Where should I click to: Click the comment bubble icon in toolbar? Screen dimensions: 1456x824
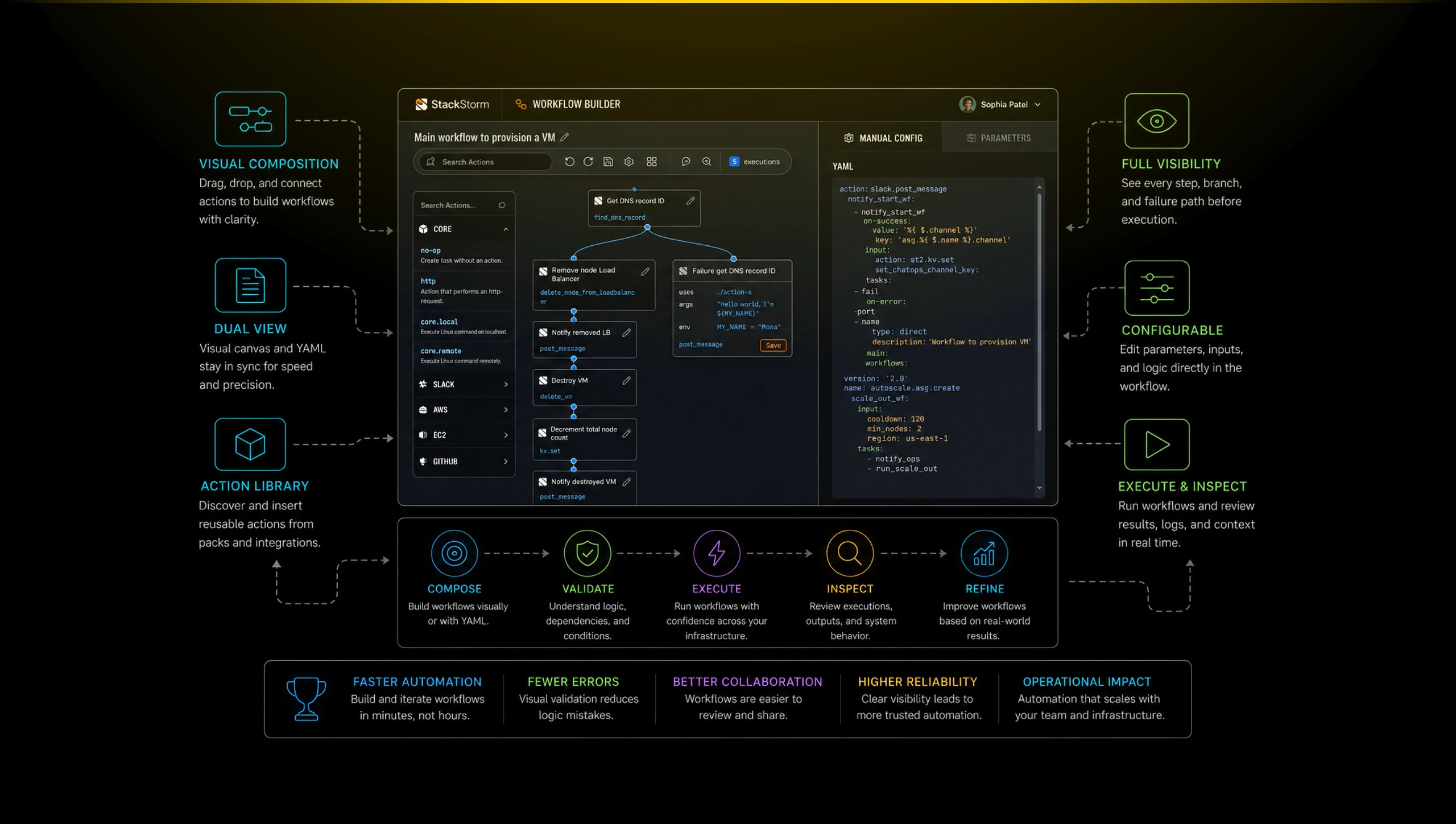coord(686,162)
